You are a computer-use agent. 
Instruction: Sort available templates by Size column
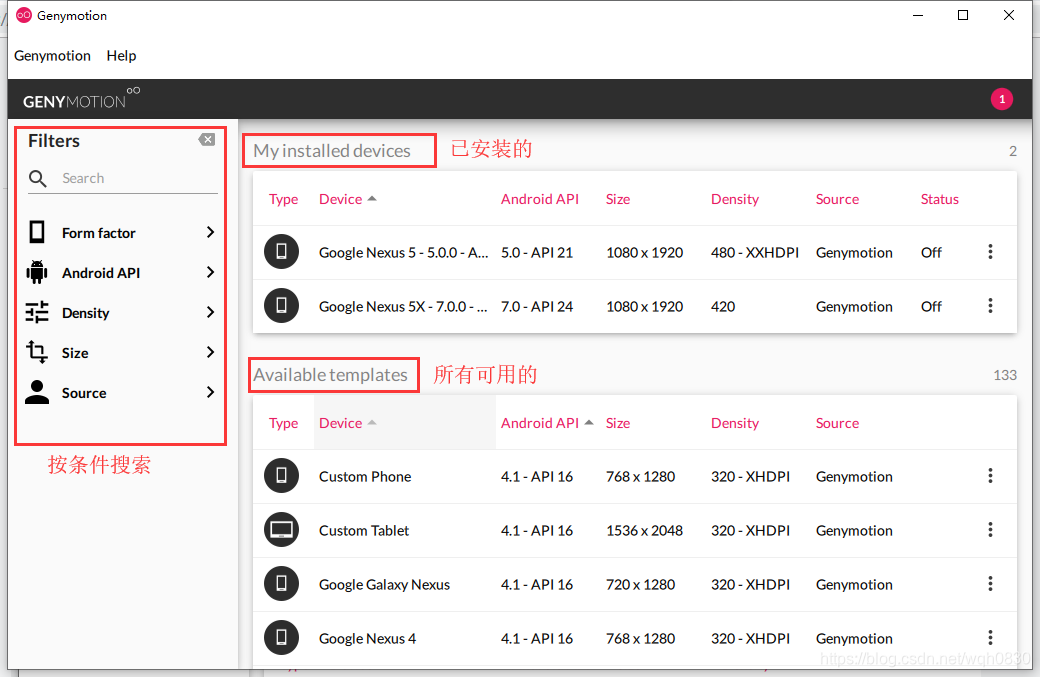(x=618, y=423)
